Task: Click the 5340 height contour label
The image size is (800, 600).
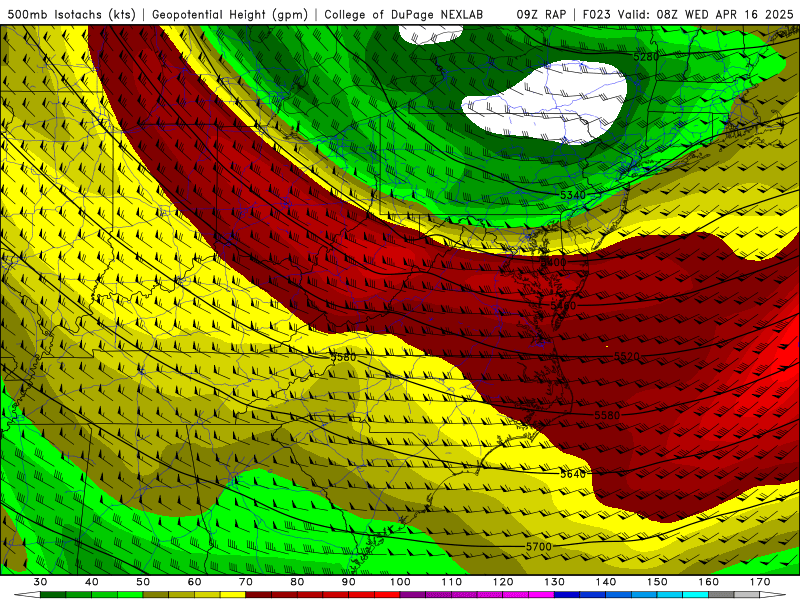Action: (573, 195)
